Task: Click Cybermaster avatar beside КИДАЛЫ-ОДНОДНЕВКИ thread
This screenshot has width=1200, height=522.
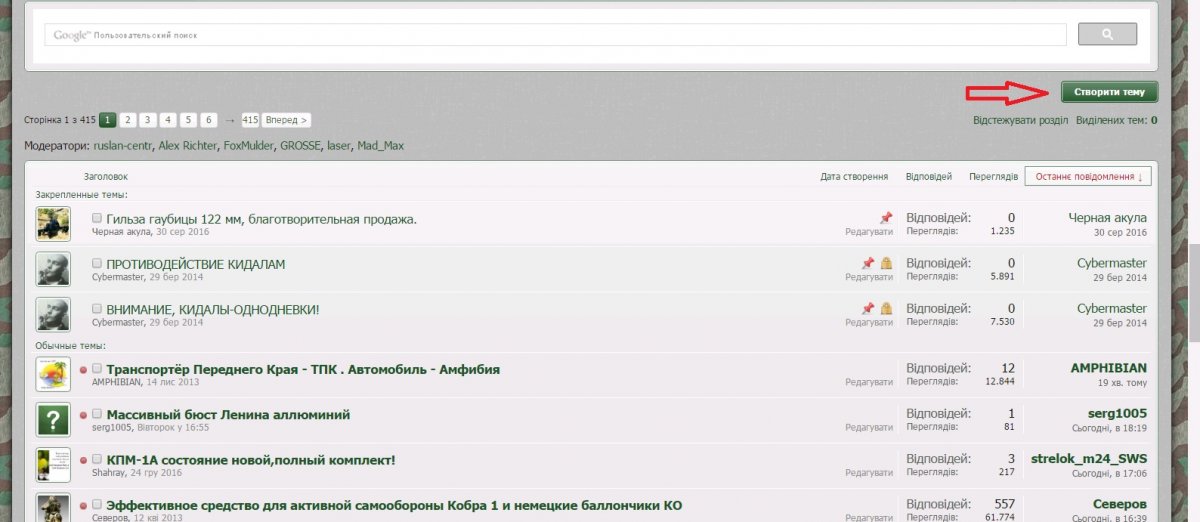Action: coord(53,315)
